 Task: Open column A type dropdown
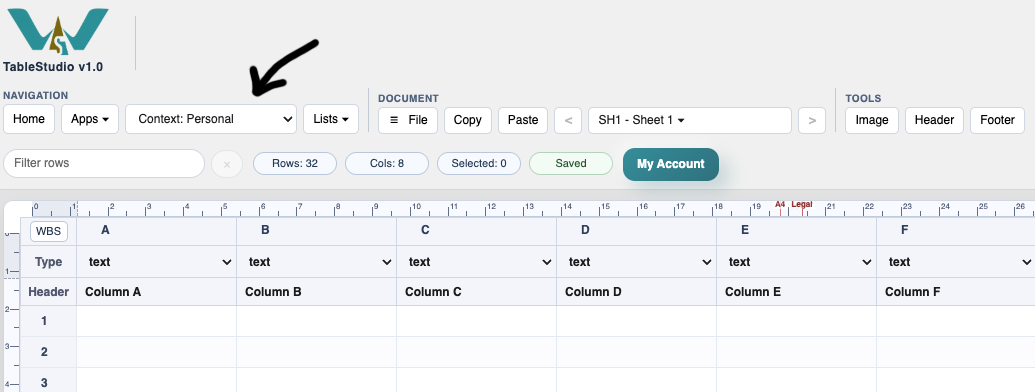tap(157, 262)
